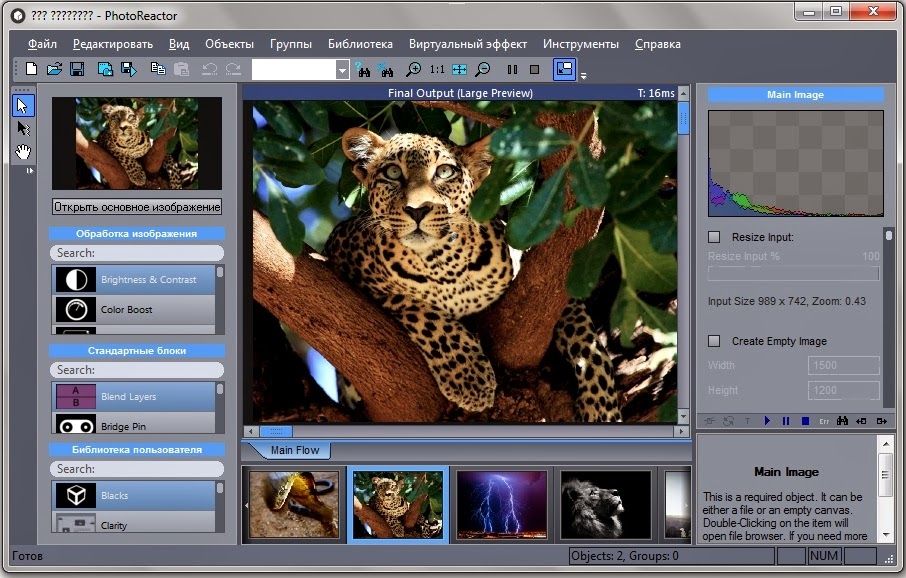The width and height of the screenshot is (906, 578).
Task: Click the Open folder toolbar icon
Action: click(x=54, y=69)
